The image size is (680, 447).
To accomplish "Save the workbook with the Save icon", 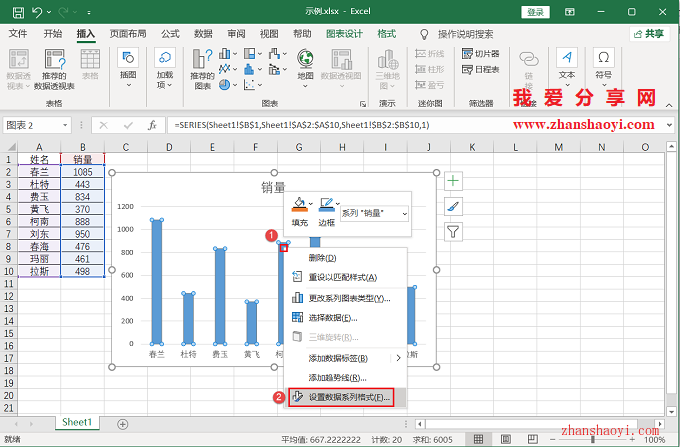I will click(x=18, y=12).
